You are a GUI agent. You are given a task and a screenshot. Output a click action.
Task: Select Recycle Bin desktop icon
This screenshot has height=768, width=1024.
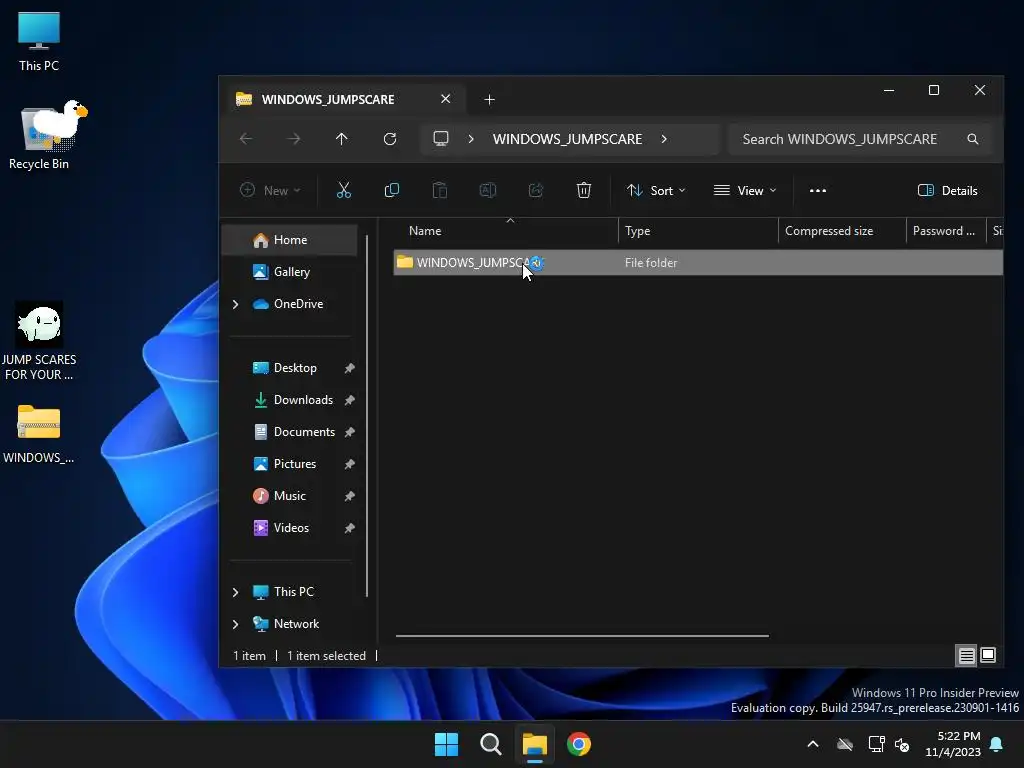click(x=39, y=136)
